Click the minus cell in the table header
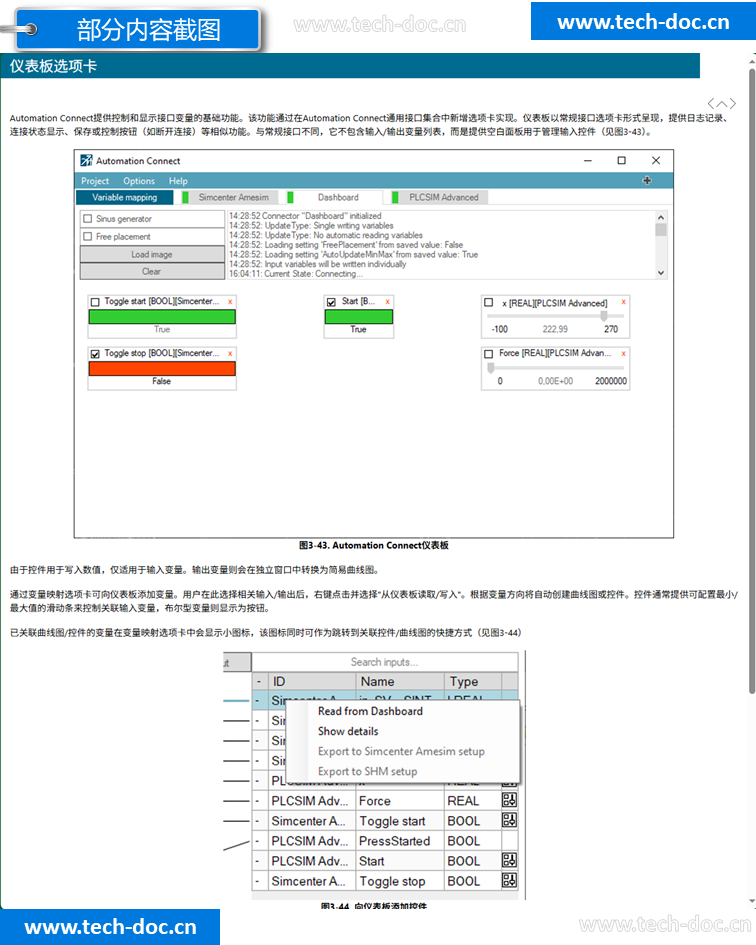This screenshot has height=945, width=756. pos(259,682)
